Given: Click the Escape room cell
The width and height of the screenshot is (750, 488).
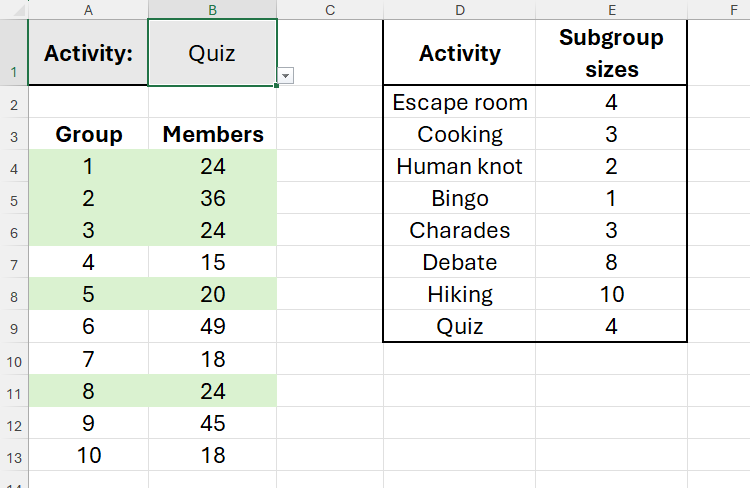Looking at the screenshot, I should pos(459,102).
